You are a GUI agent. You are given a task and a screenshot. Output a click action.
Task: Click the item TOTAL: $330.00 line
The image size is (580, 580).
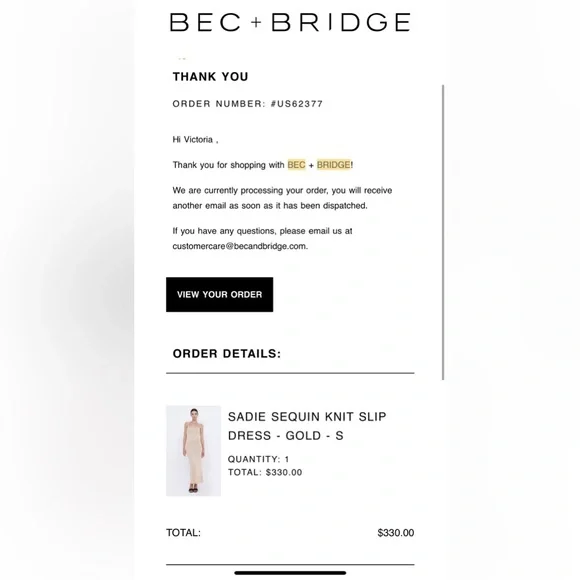[265, 472]
